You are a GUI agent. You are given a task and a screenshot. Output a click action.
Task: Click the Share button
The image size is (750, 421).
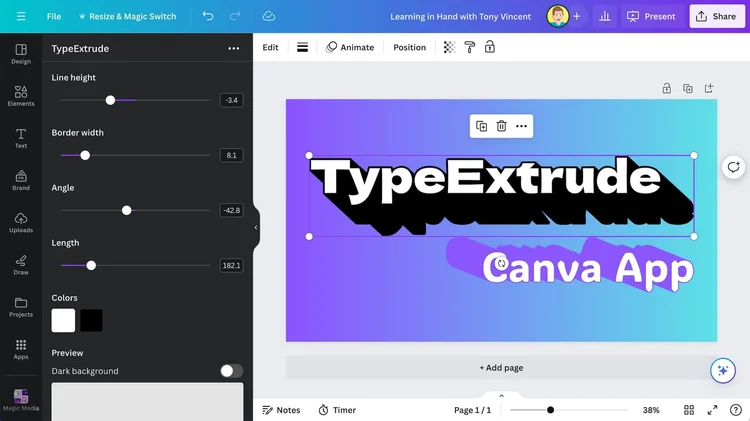[x=717, y=16]
